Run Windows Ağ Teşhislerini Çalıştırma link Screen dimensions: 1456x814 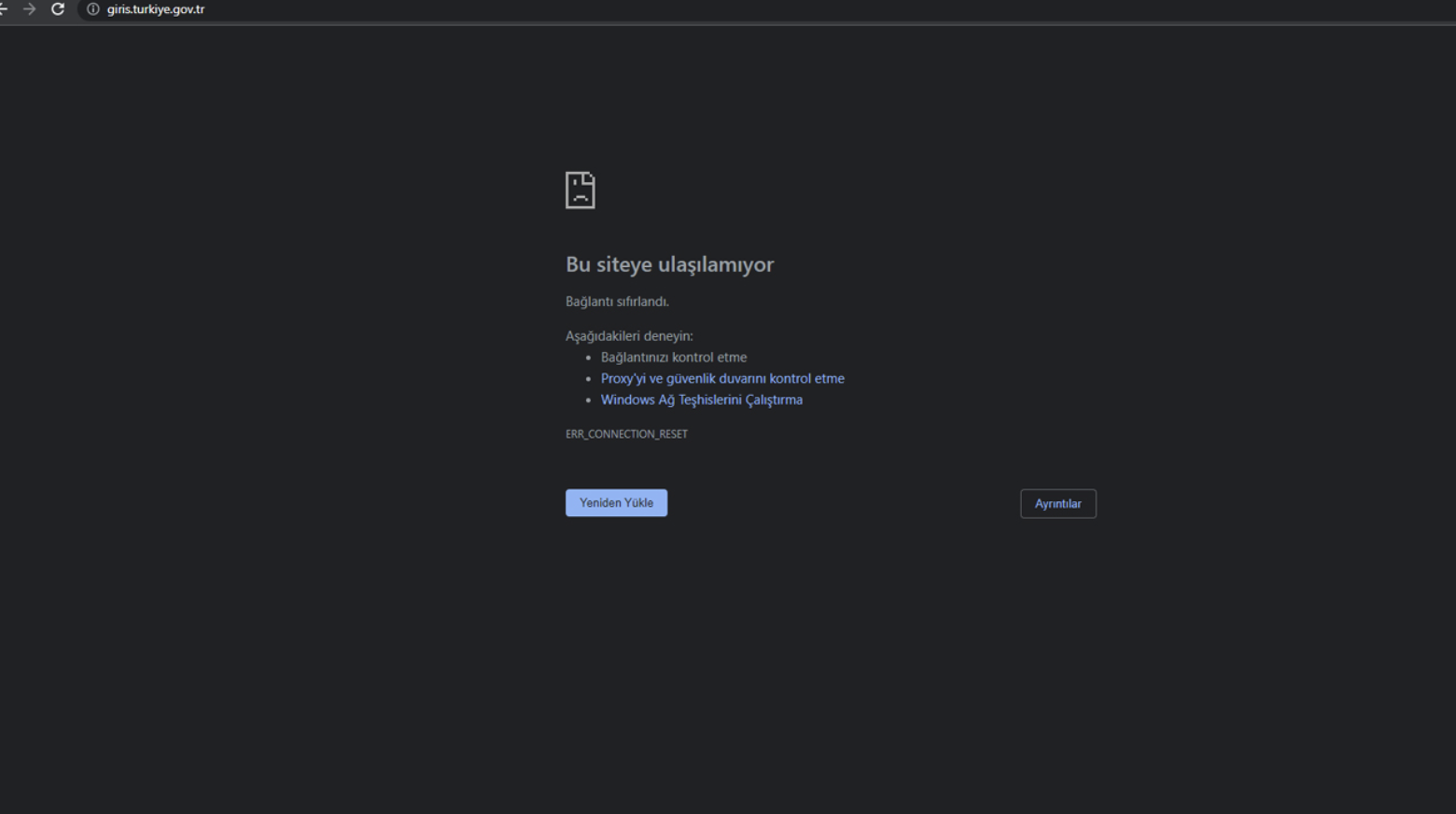[701, 400]
